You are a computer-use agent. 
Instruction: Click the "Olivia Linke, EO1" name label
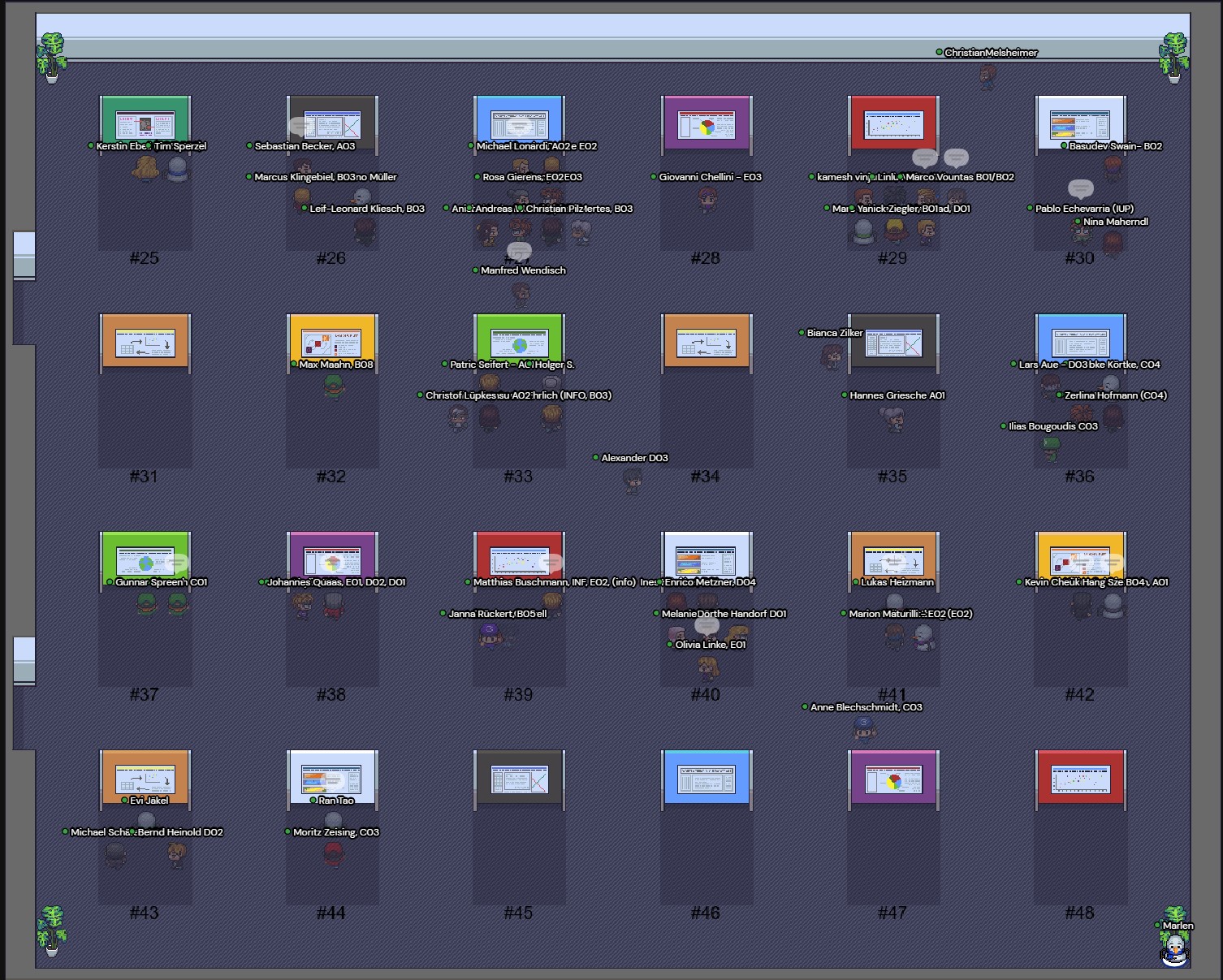click(x=711, y=645)
